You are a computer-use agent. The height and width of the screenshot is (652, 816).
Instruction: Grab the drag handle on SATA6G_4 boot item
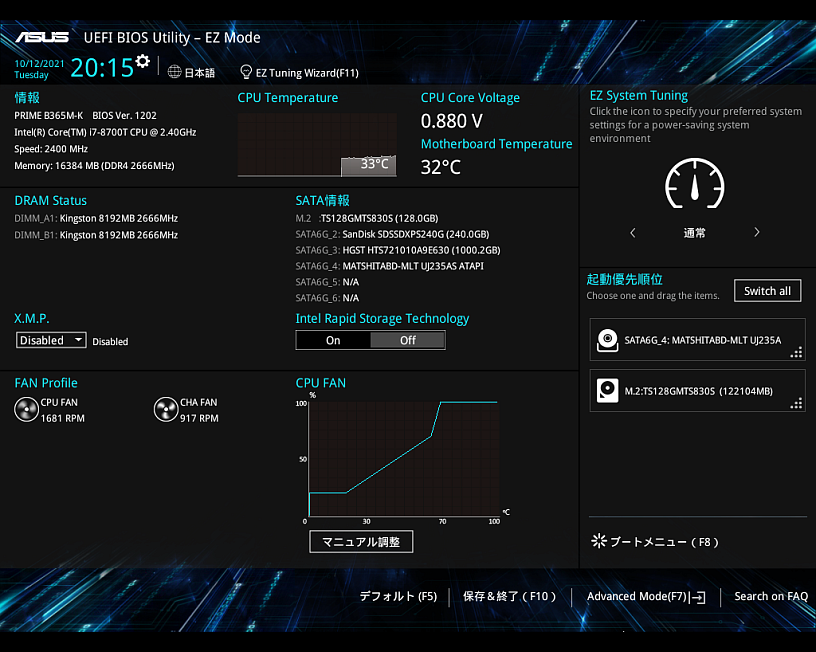click(x=796, y=353)
